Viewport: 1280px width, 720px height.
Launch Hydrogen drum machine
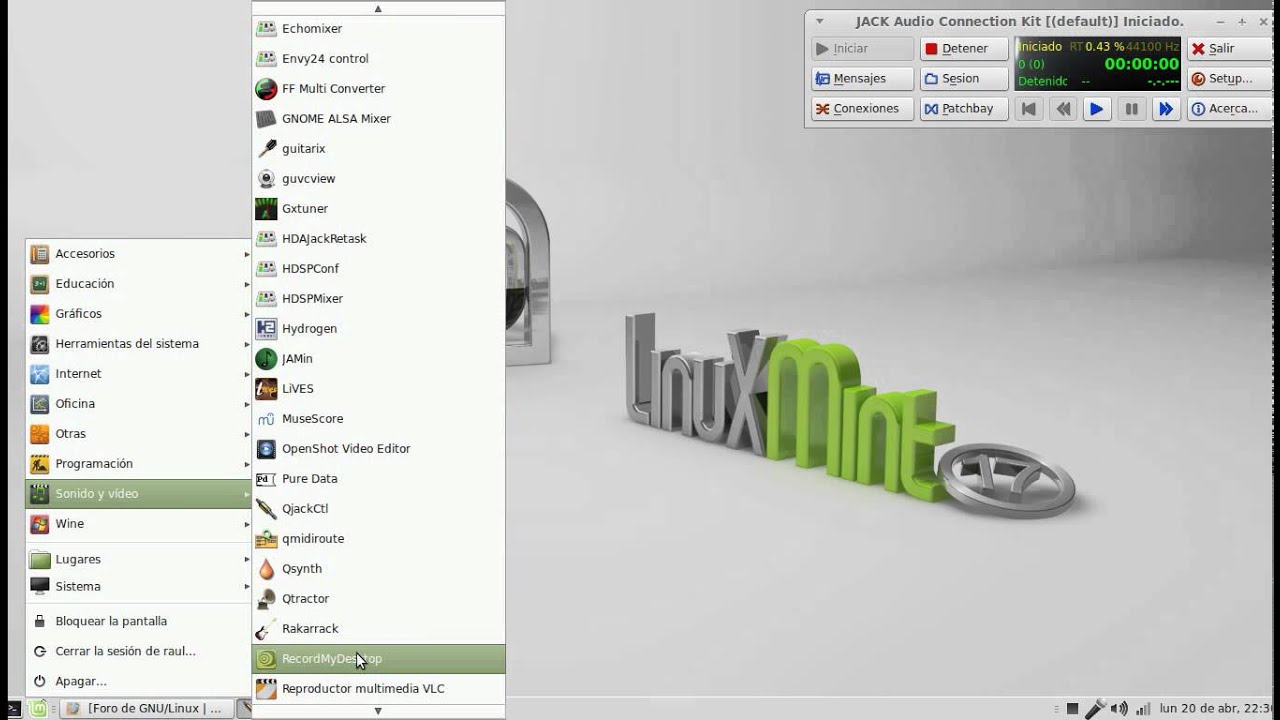(x=378, y=329)
